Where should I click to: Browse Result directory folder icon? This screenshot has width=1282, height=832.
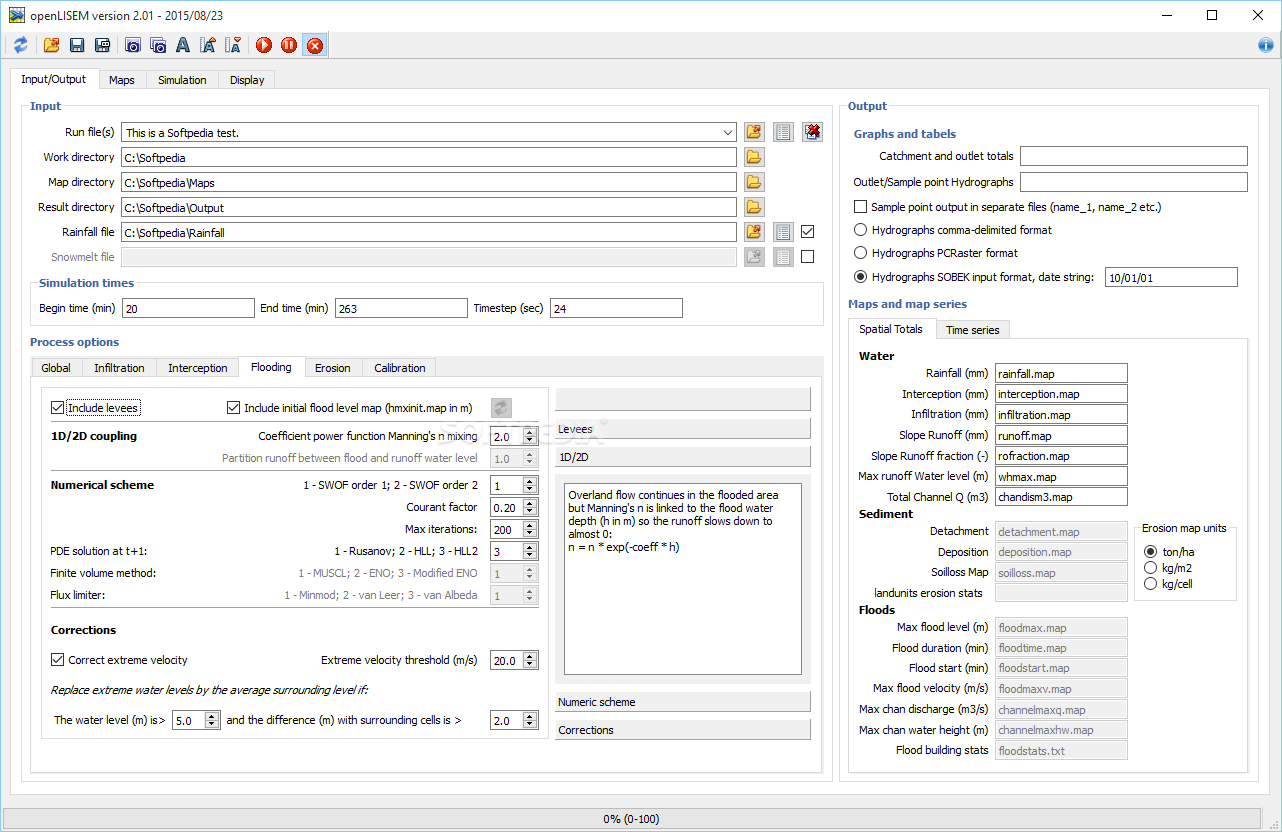[754, 207]
